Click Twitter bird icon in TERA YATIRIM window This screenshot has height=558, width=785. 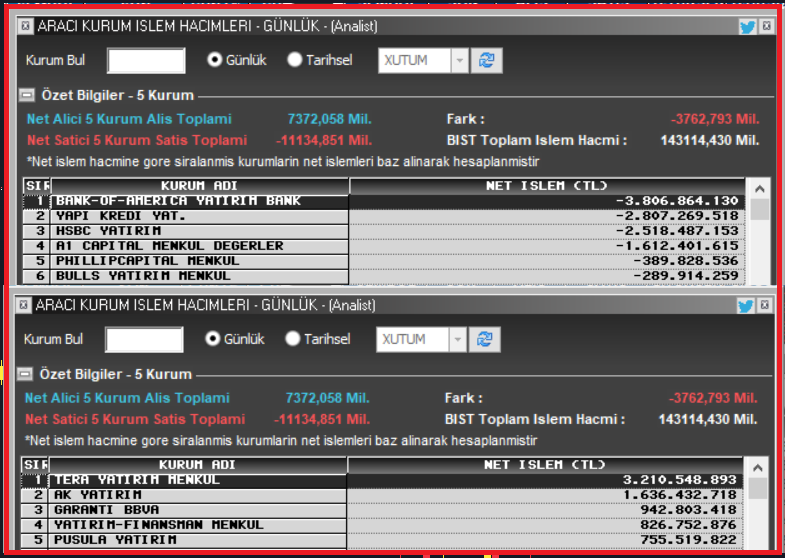(x=745, y=305)
